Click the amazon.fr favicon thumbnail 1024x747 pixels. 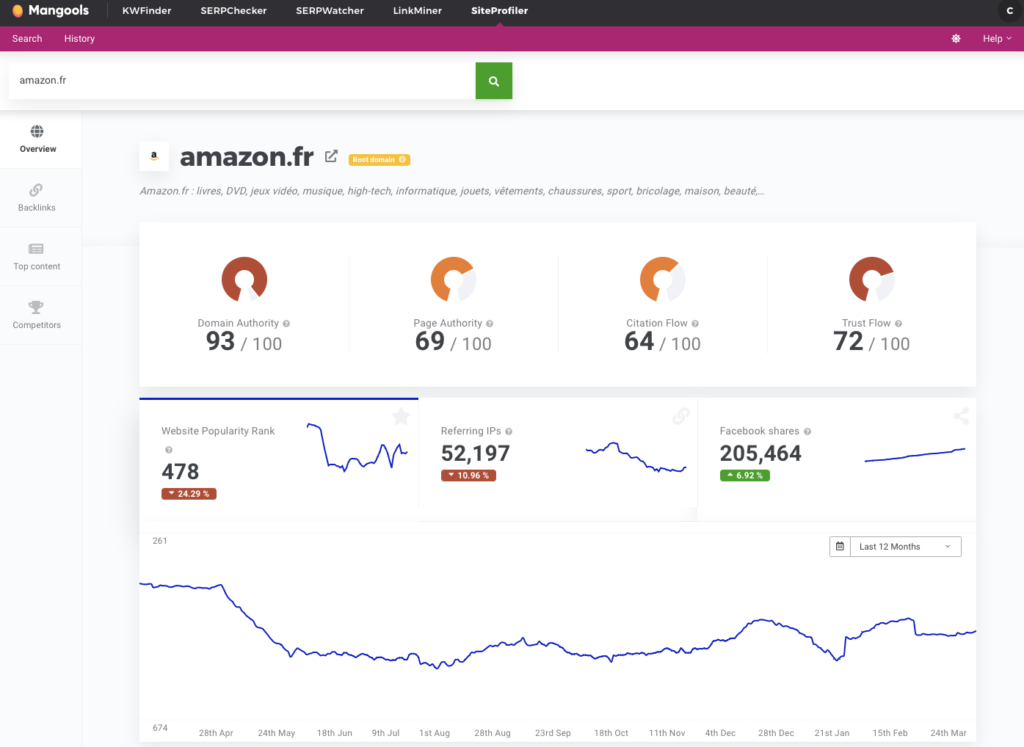(x=154, y=157)
